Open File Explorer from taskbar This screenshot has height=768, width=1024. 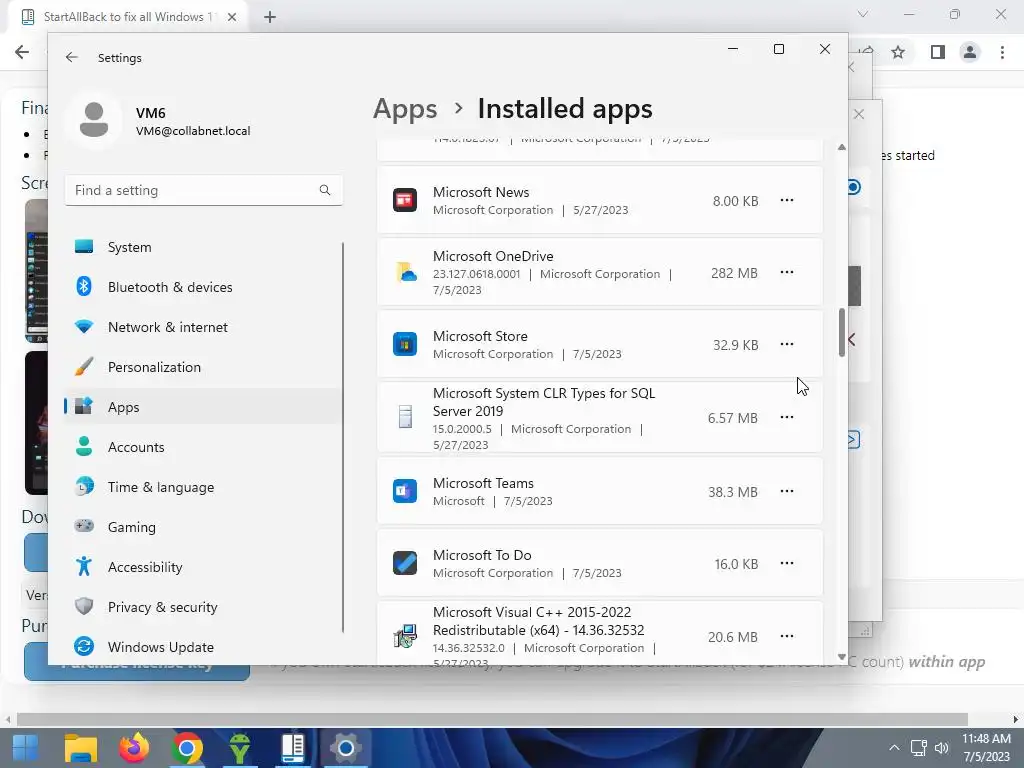pyautogui.click(x=81, y=748)
